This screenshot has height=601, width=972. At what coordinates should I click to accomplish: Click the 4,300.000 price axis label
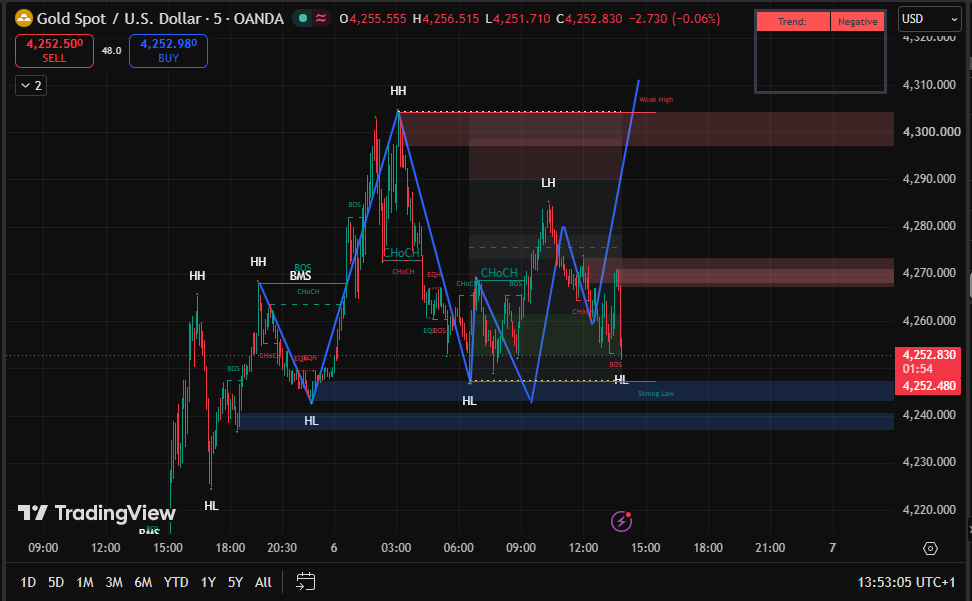(x=932, y=131)
